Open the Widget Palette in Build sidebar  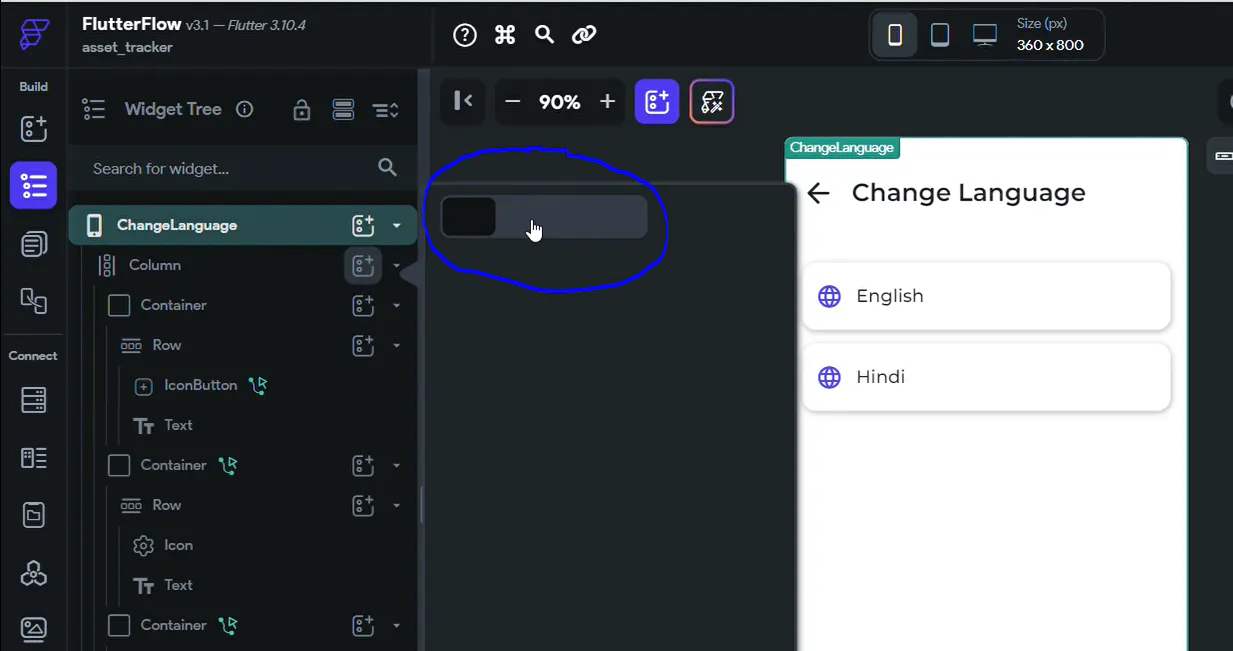[34, 128]
